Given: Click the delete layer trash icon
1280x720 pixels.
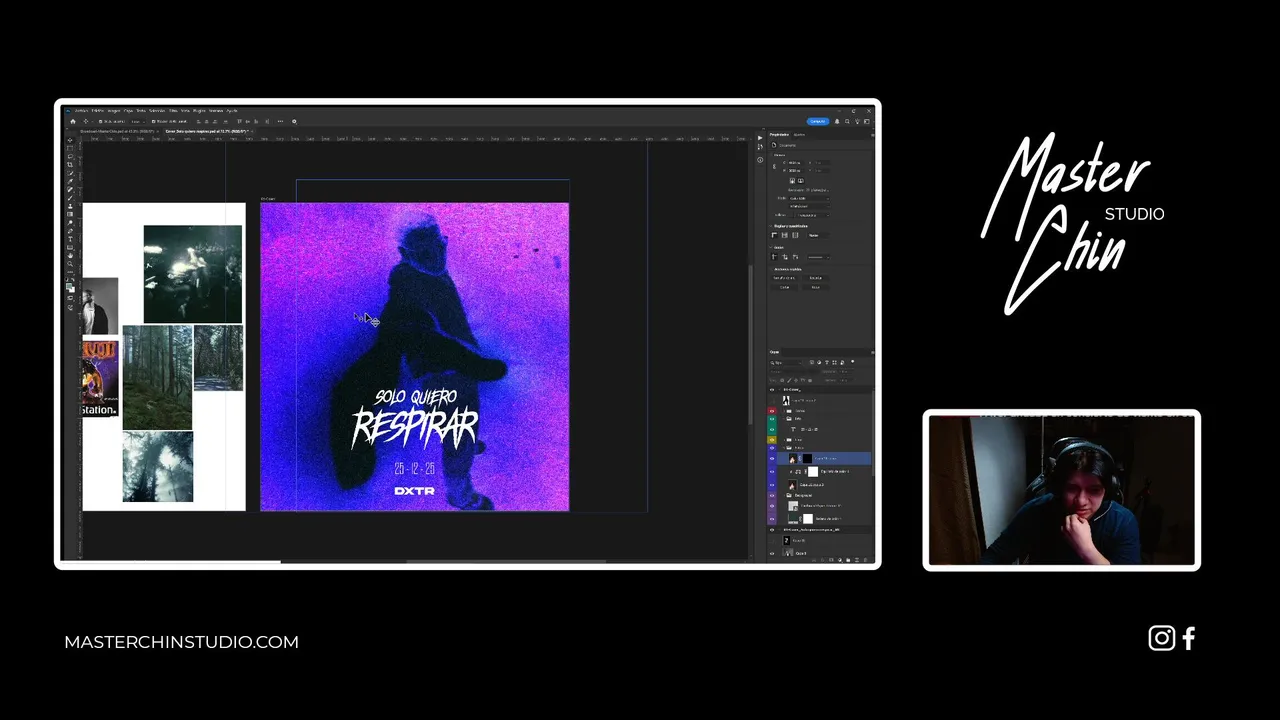Looking at the screenshot, I should pos(865,560).
